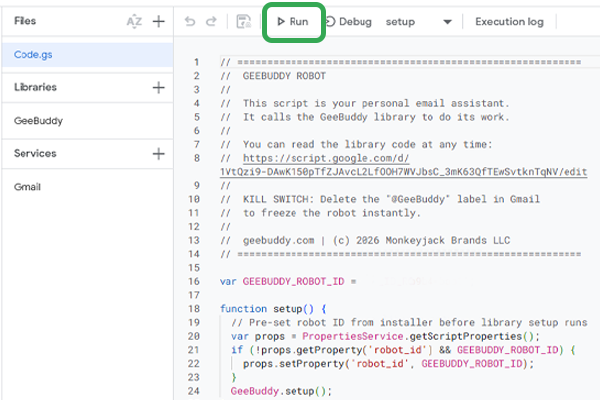Add a new file with plus icon
This screenshot has height=400, width=600.
[x=158, y=21]
